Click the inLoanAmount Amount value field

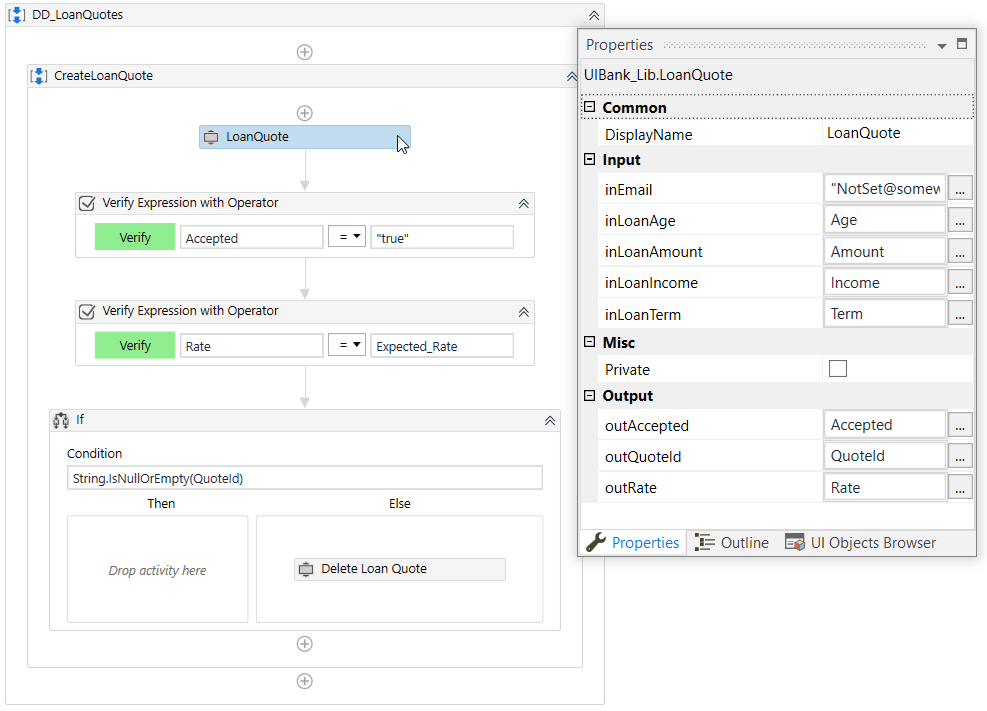point(884,252)
